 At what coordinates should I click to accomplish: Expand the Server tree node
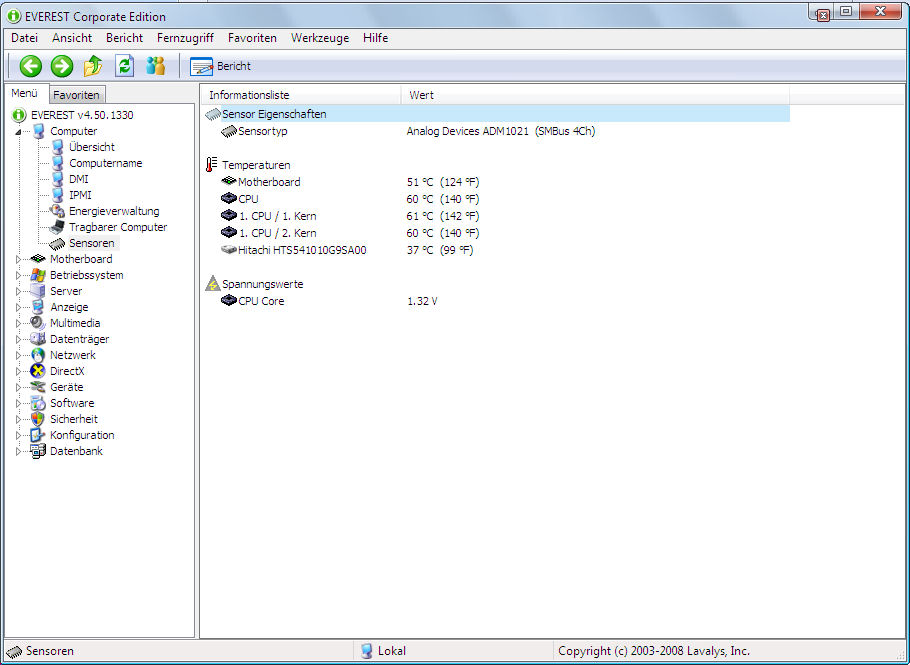18,291
